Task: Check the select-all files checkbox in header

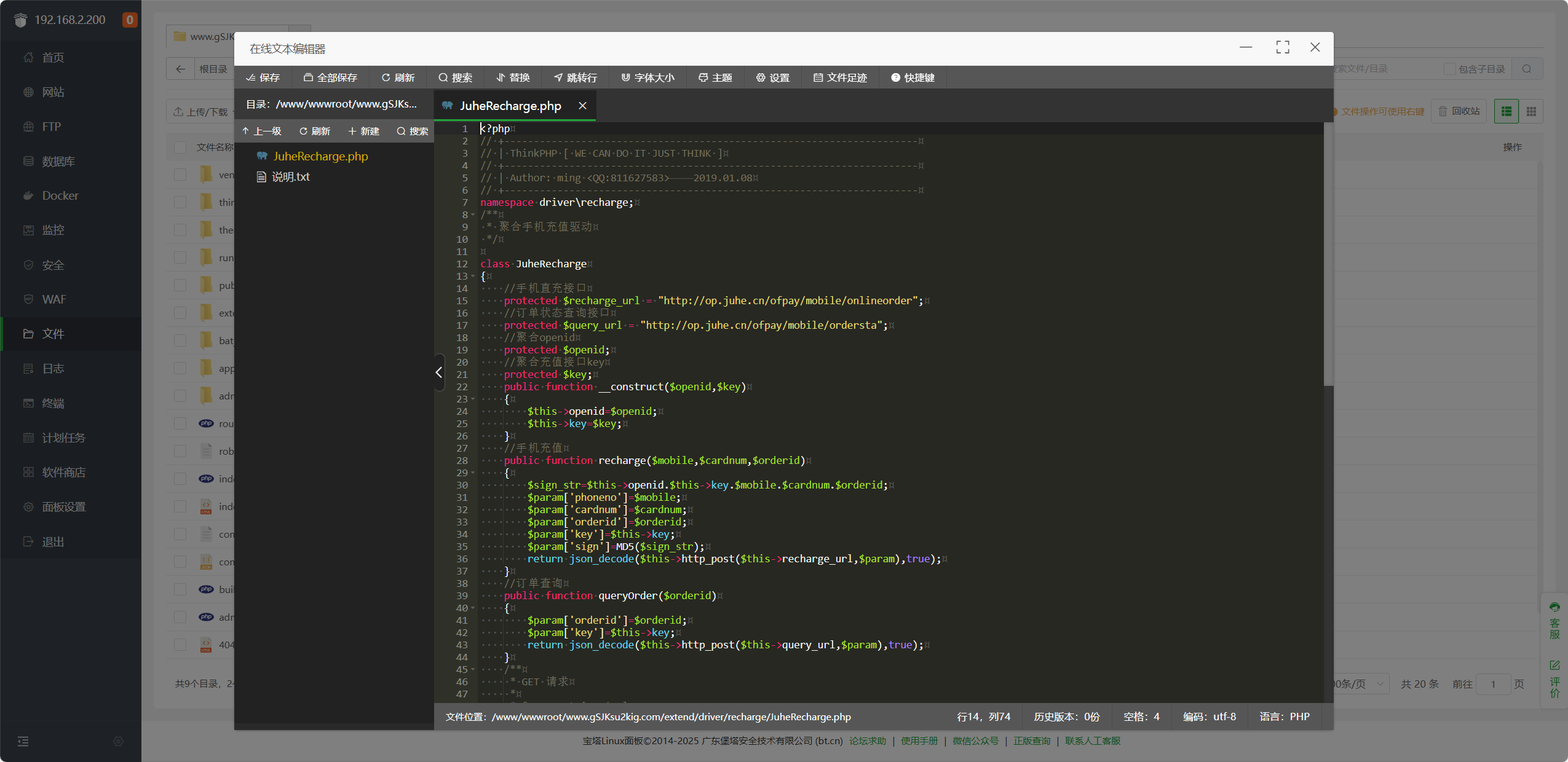Action: click(x=180, y=147)
